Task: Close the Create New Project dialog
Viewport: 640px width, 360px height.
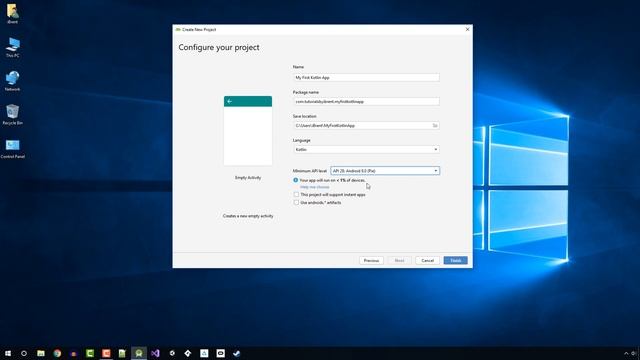Action: tap(467, 29)
